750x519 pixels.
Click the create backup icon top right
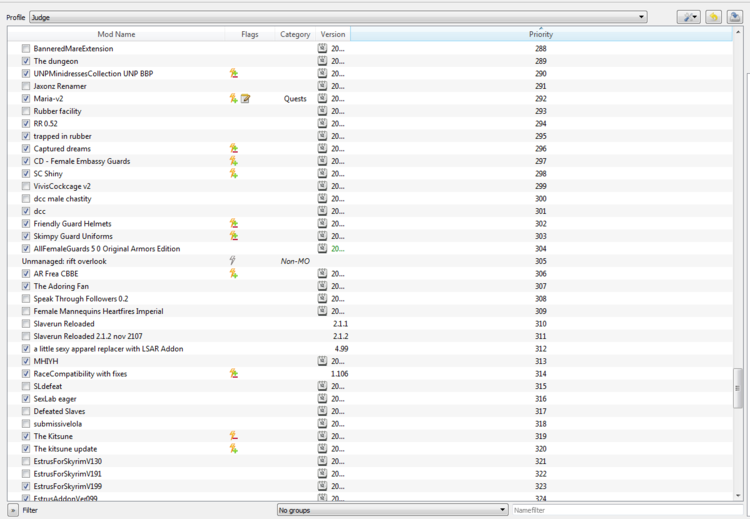(735, 17)
